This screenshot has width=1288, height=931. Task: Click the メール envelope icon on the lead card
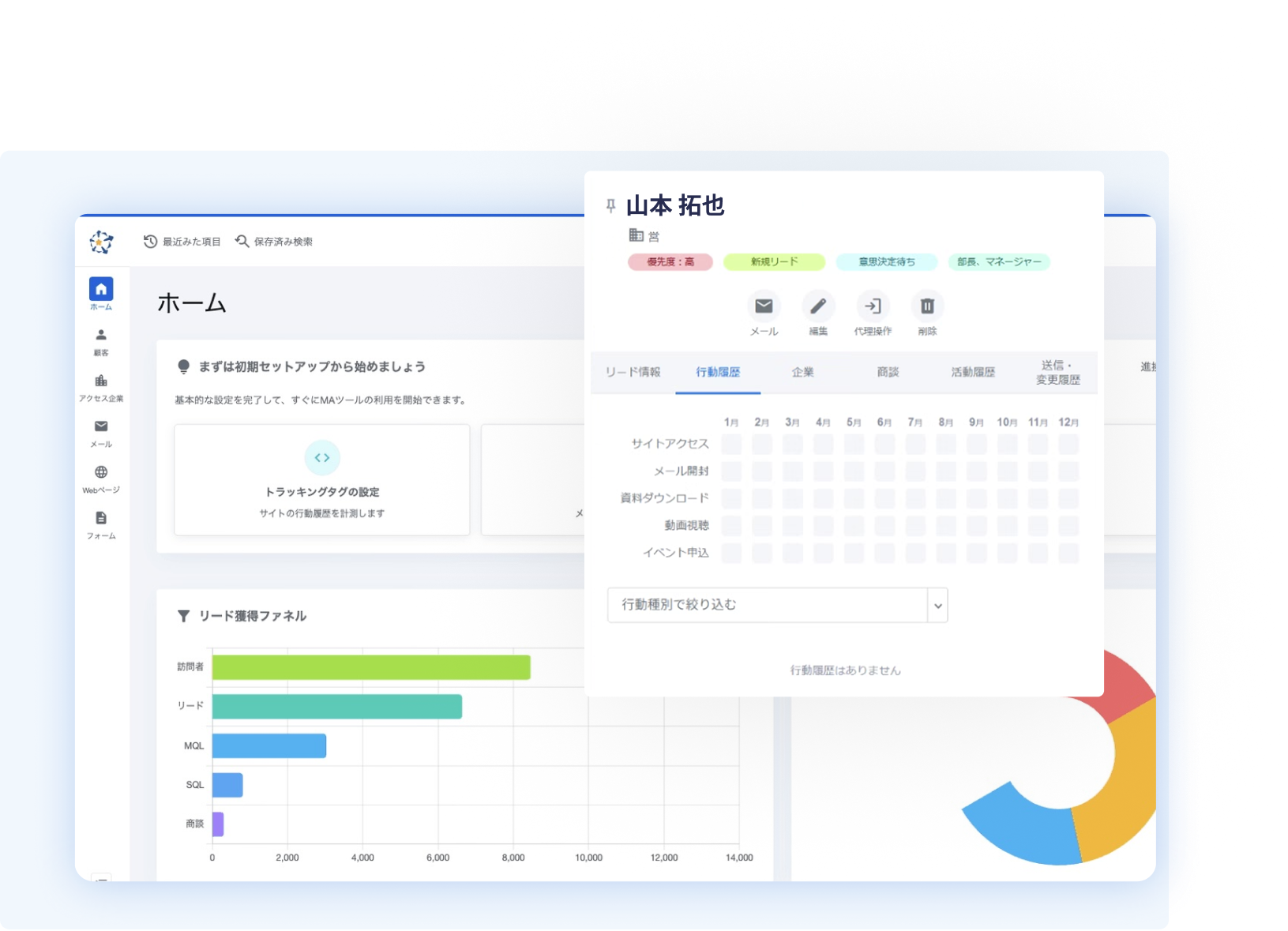pyautogui.click(x=764, y=306)
